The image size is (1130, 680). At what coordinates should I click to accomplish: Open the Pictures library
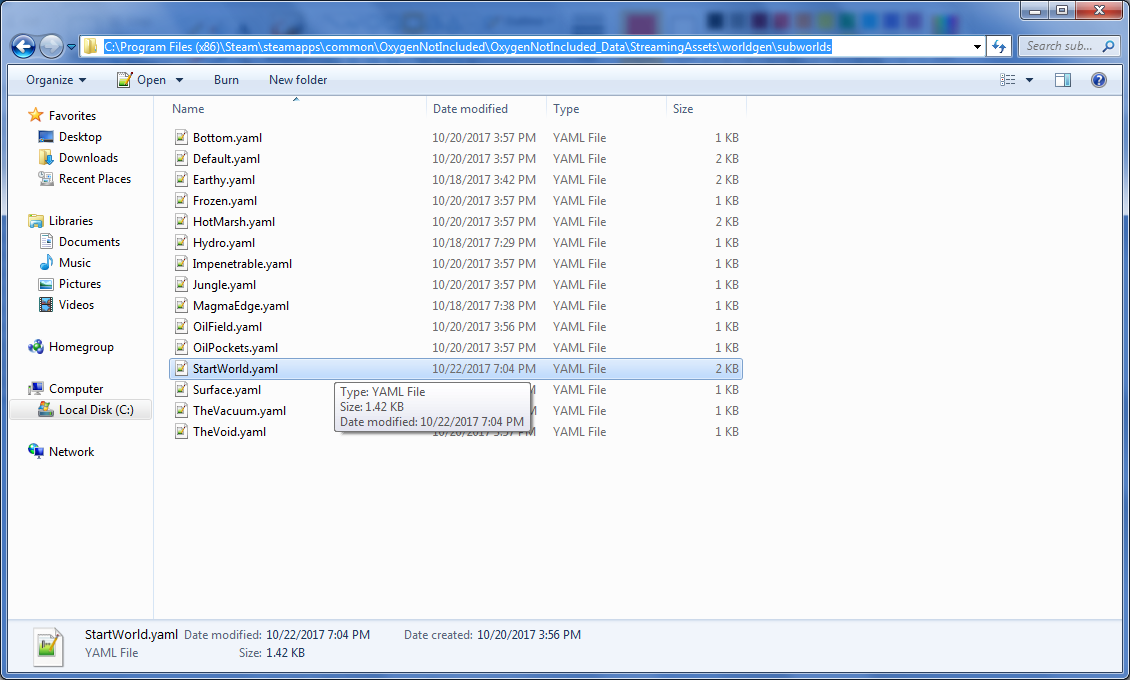pos(80,284)
